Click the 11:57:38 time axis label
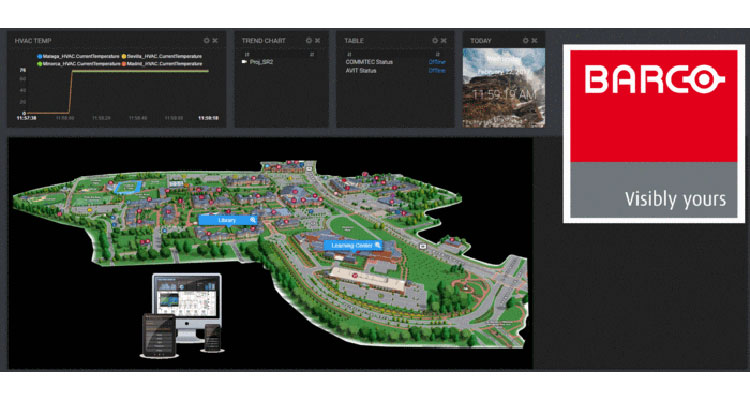This screenshot has width=750, height=400. pyautogui.click(x=27, y=118)
